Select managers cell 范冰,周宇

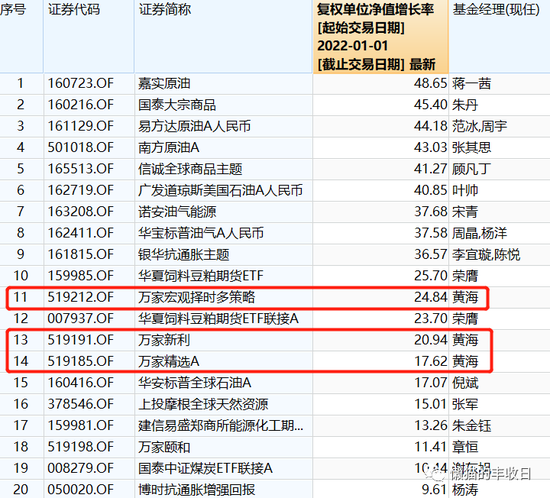pyautogui.click(x=479, y=126)
